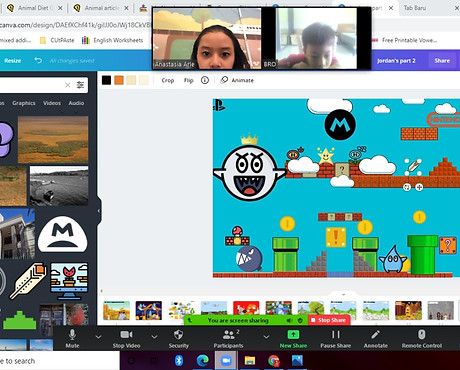Click the Share button in Canva
460x370 pixels.
[x=442, y=60]
